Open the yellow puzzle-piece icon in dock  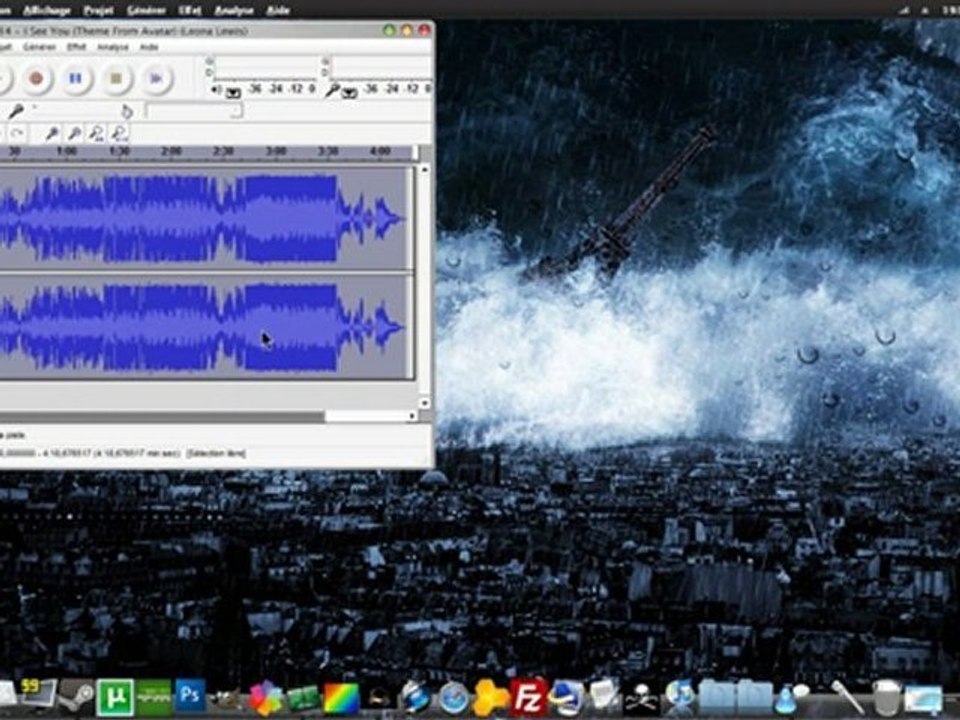coord(490,698)
